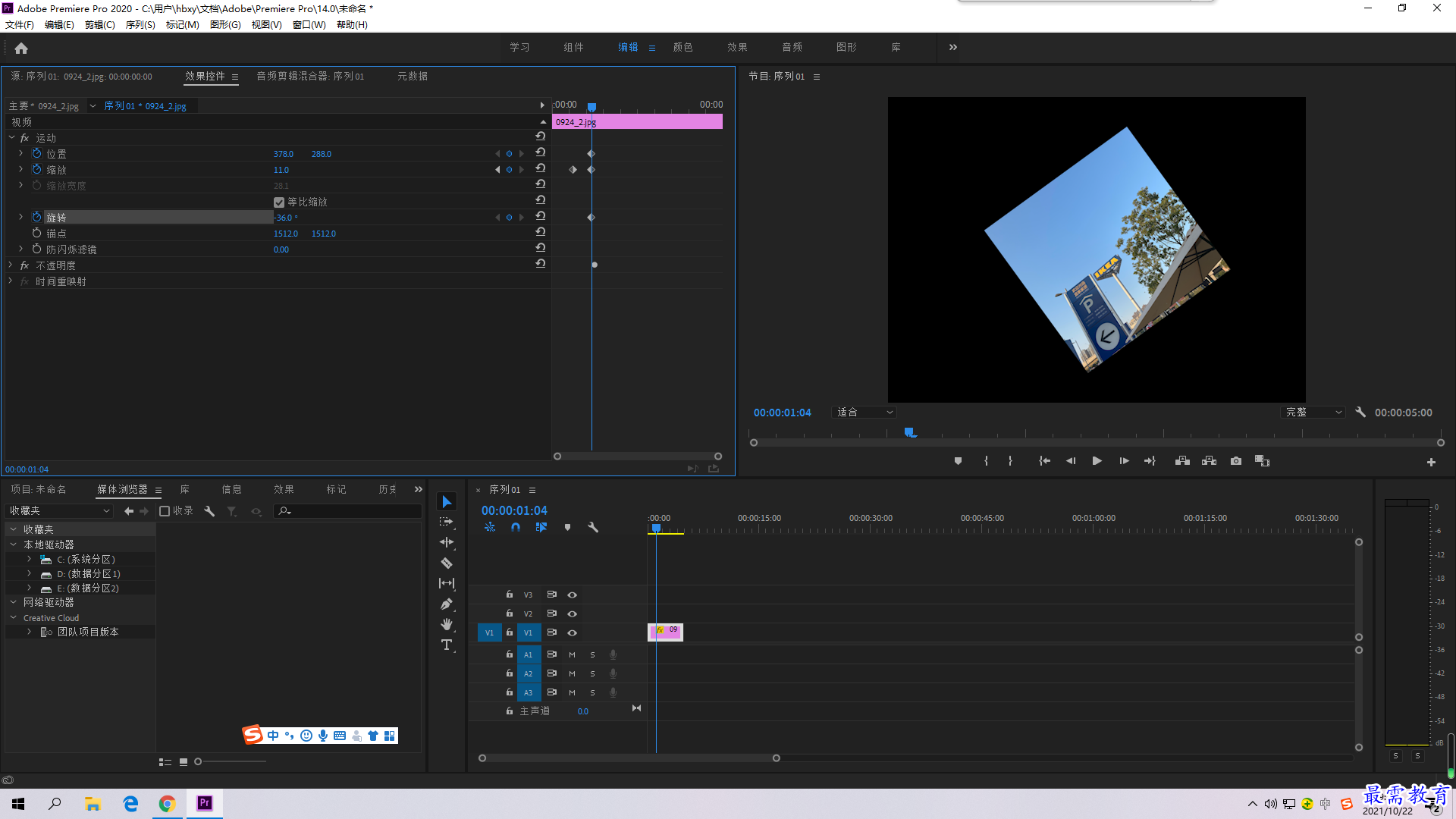Toggle linked selection in timeline
This screenshot has height=819, width=1456.
[541, 527]
